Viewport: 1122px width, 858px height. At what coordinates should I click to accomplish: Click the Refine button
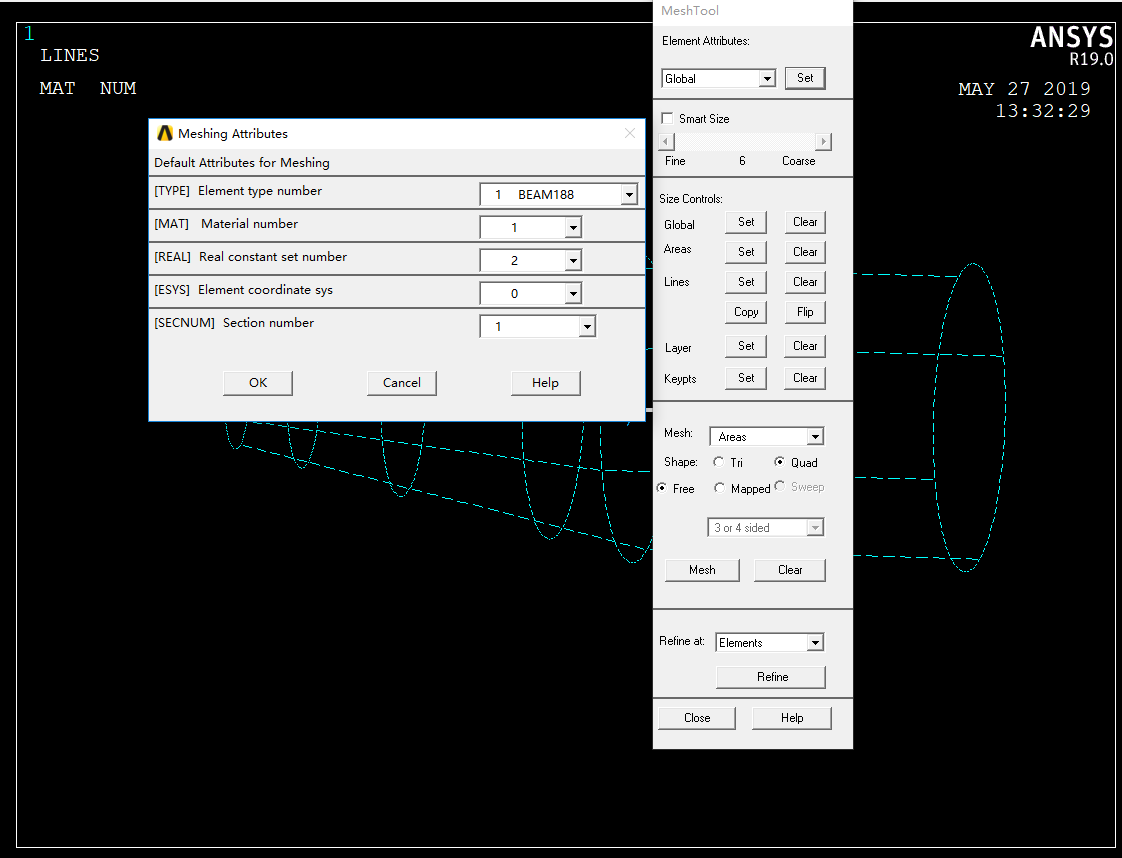click(771, 677)
